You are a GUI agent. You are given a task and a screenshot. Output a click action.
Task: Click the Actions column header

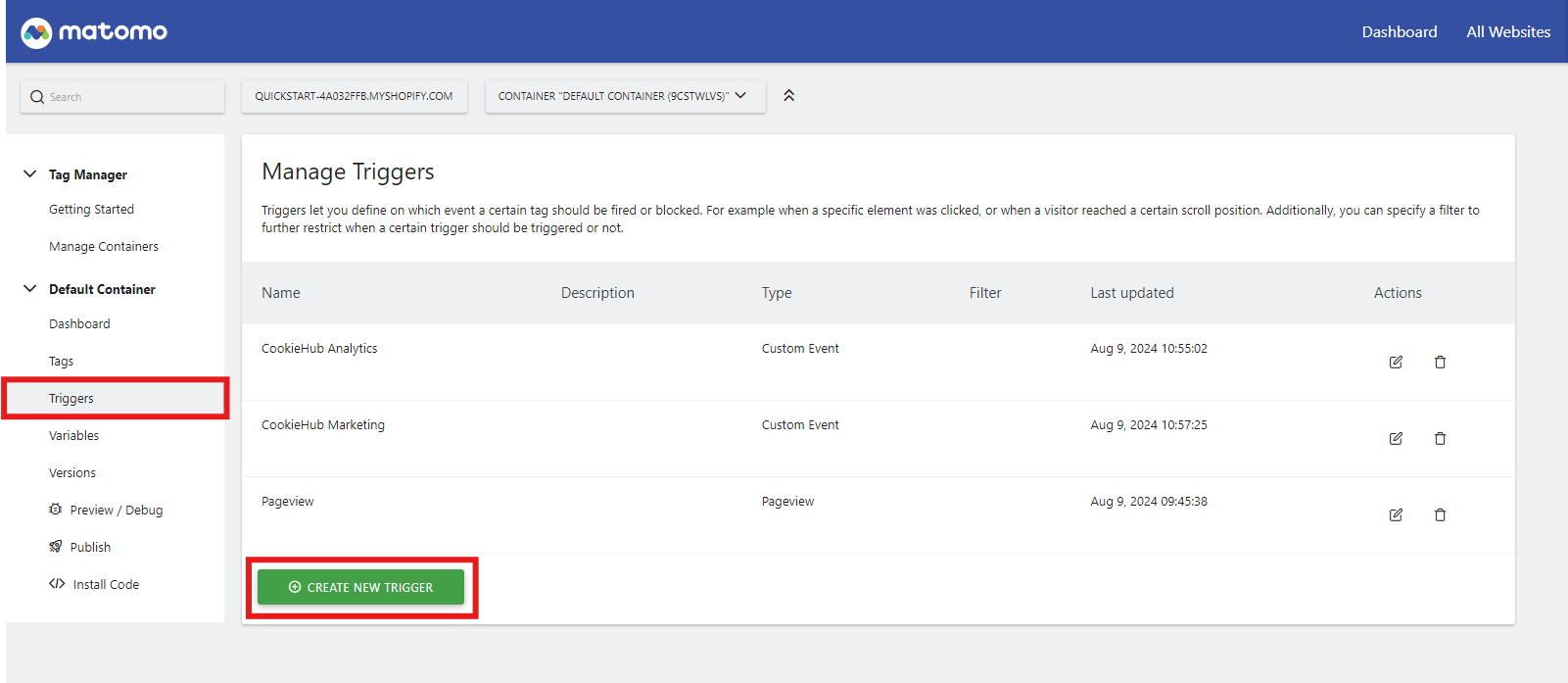1398,293
